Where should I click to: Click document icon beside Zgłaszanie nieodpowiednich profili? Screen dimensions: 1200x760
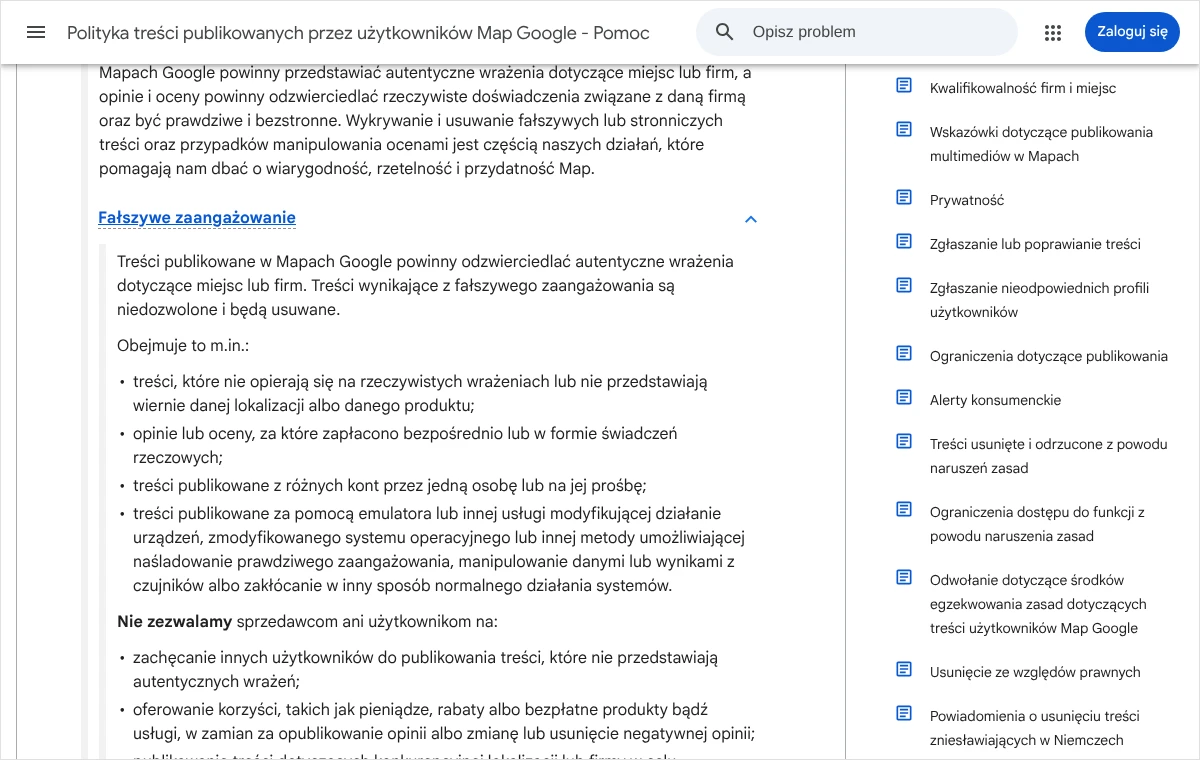904,286
